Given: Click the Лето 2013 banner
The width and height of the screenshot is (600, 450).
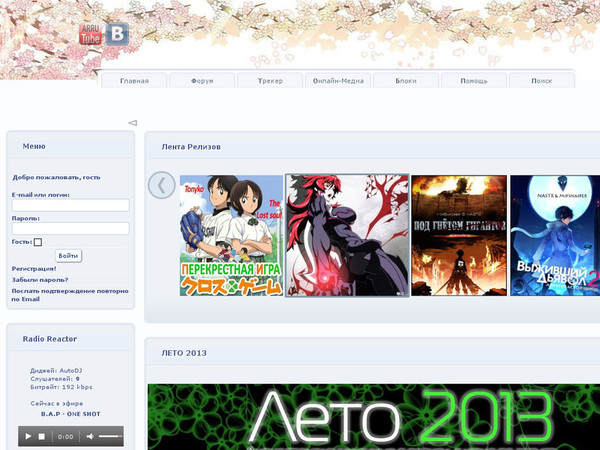Looking at the screenshot, I should coord(374,417).
